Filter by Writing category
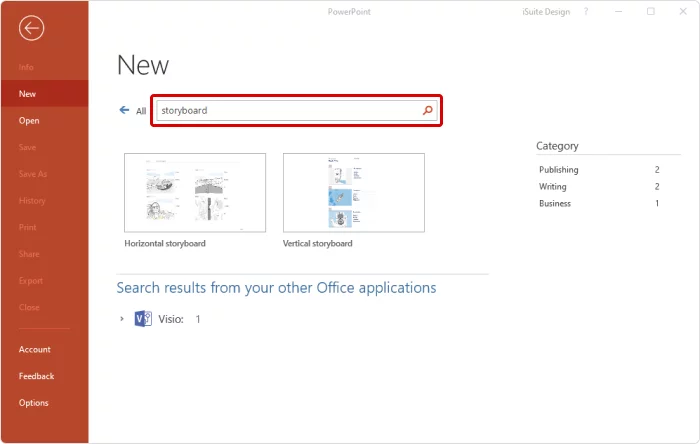Viewport: 700px width, 444px height. click(x=553, y=187)
